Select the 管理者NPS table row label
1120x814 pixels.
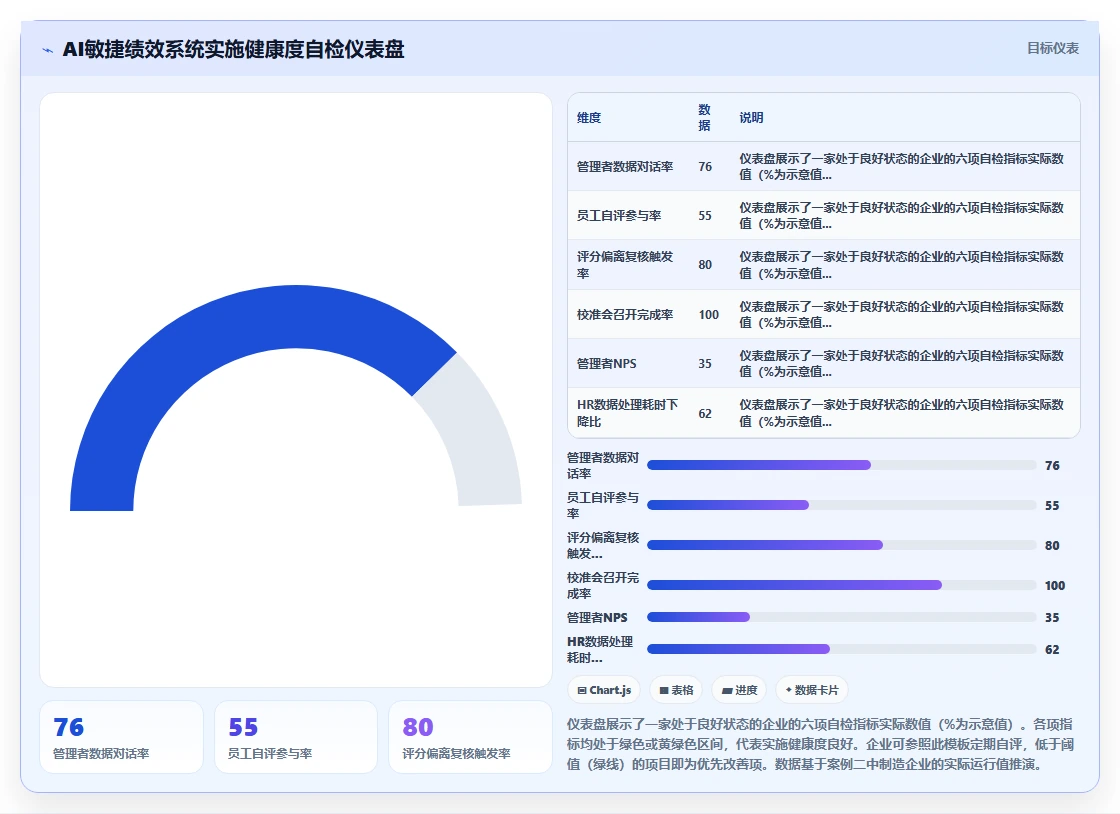[x=606, y=363]
